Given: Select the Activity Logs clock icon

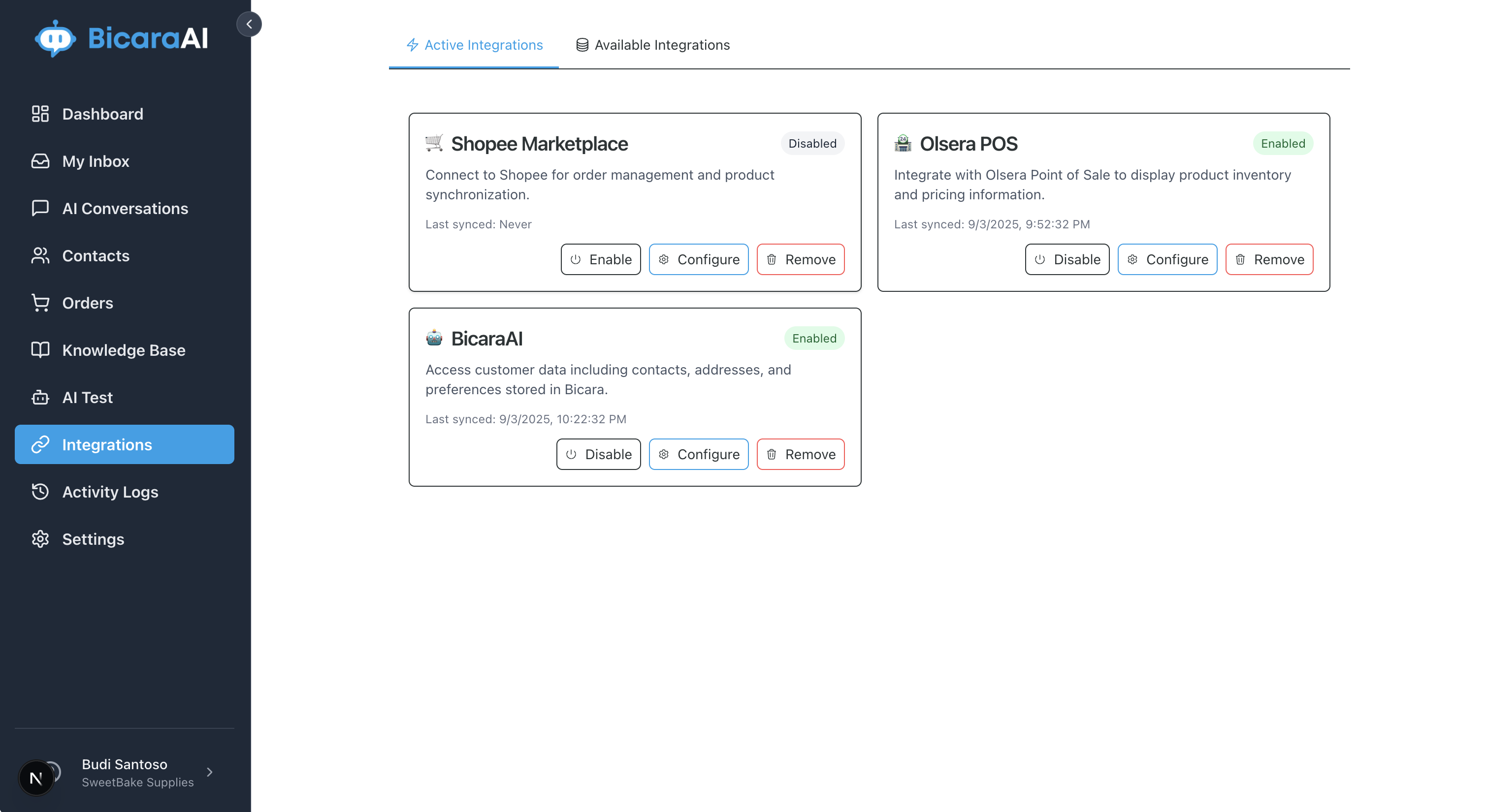Looking at the screenshot, I should coord(39,492).
